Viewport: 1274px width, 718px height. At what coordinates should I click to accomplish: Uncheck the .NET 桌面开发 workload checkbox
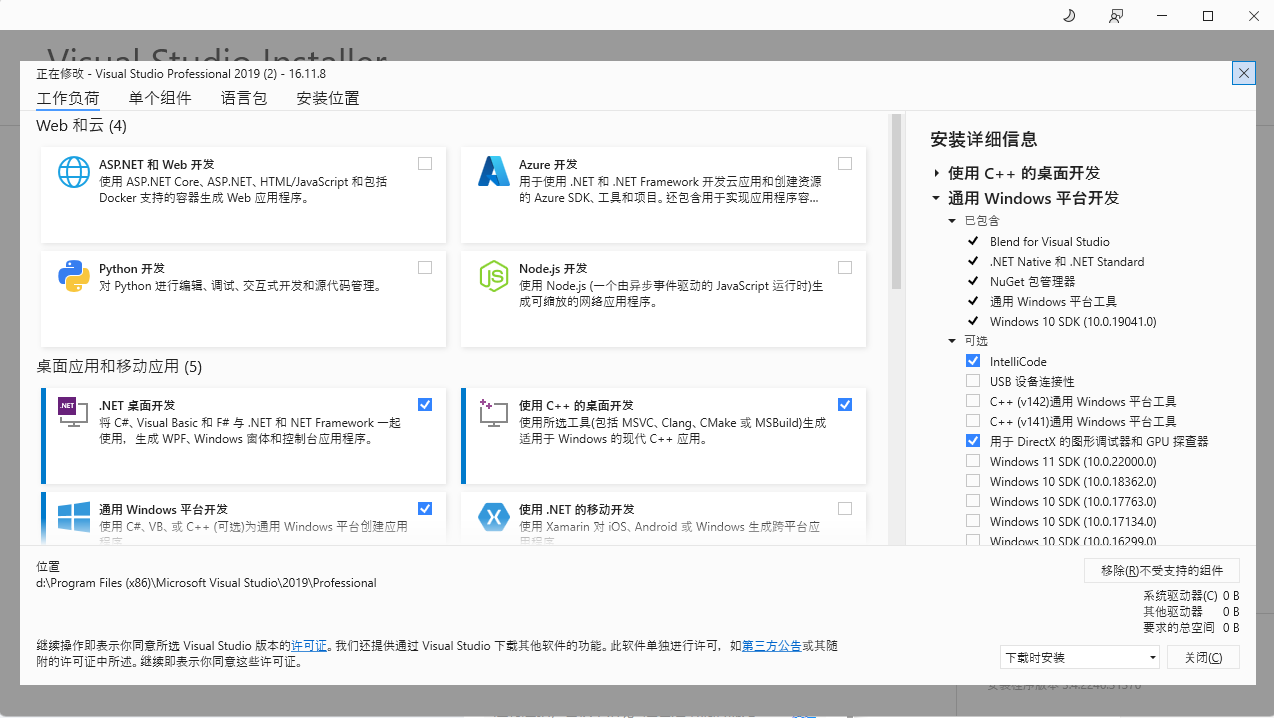[x=425, y=404]
